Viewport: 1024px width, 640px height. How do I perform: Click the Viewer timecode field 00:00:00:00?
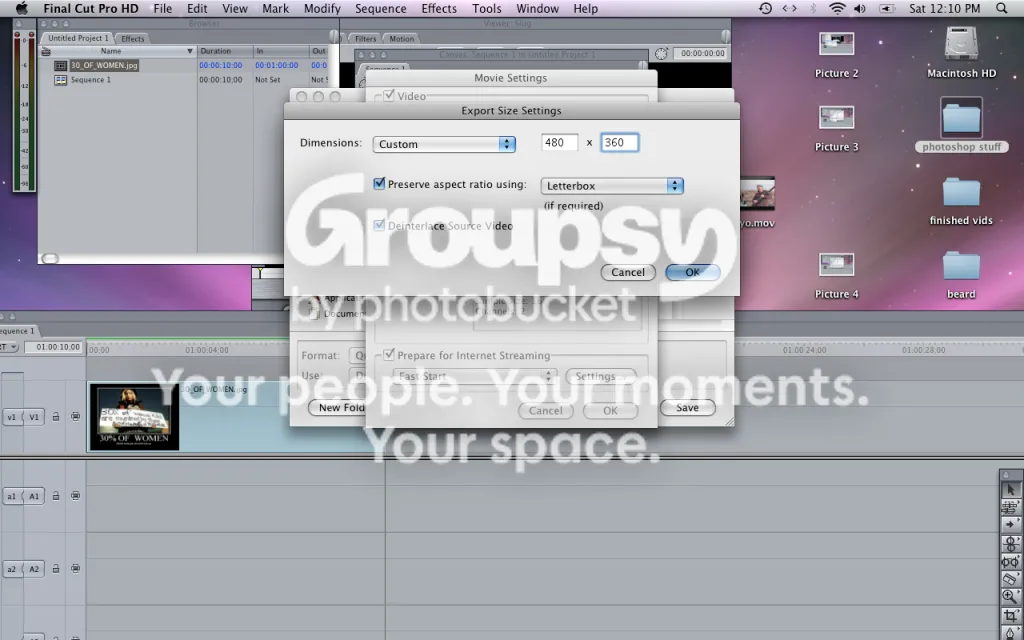point(702,54)
